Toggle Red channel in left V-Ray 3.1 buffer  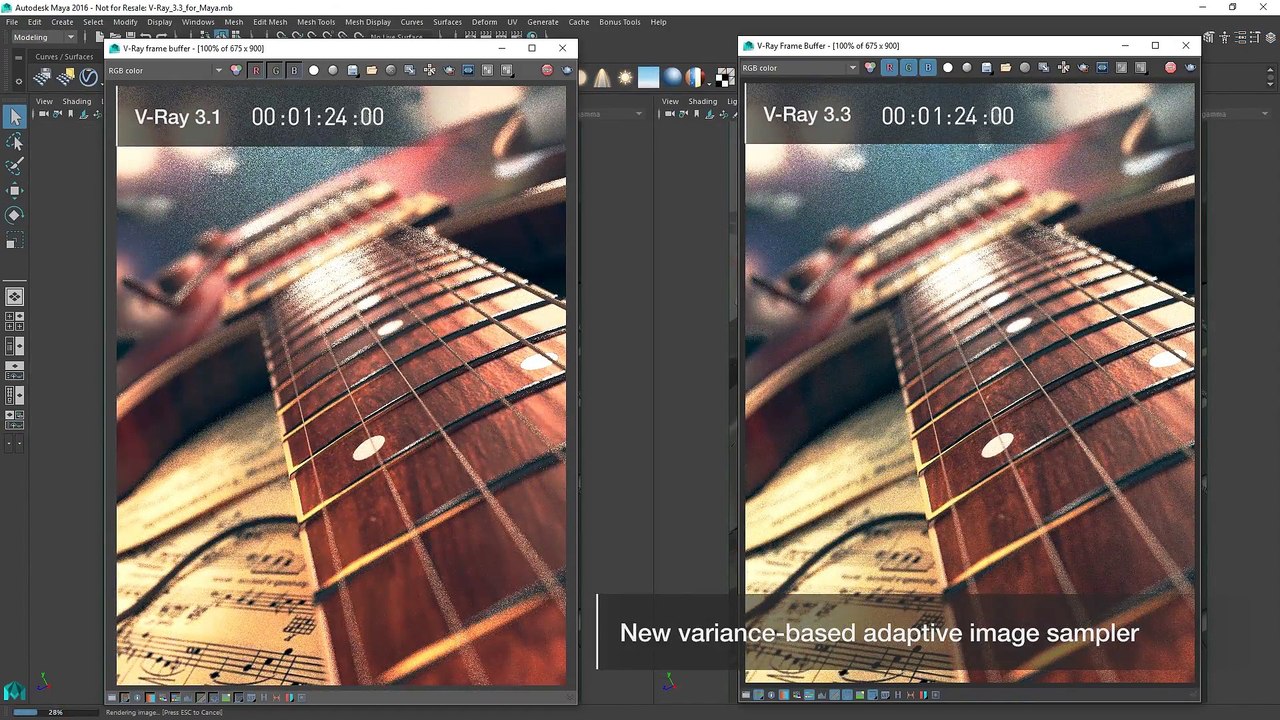click(x=256, y=70)
